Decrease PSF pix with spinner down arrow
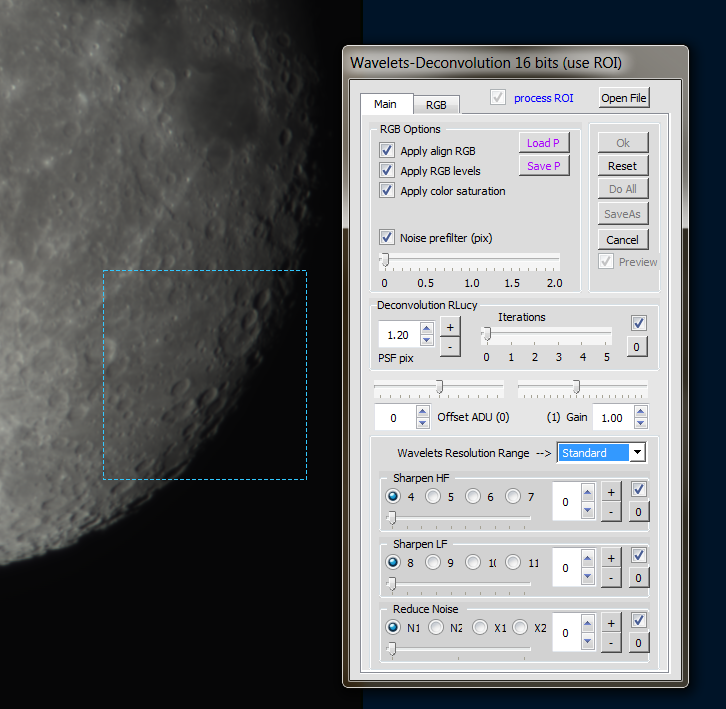 pos(427,340)
